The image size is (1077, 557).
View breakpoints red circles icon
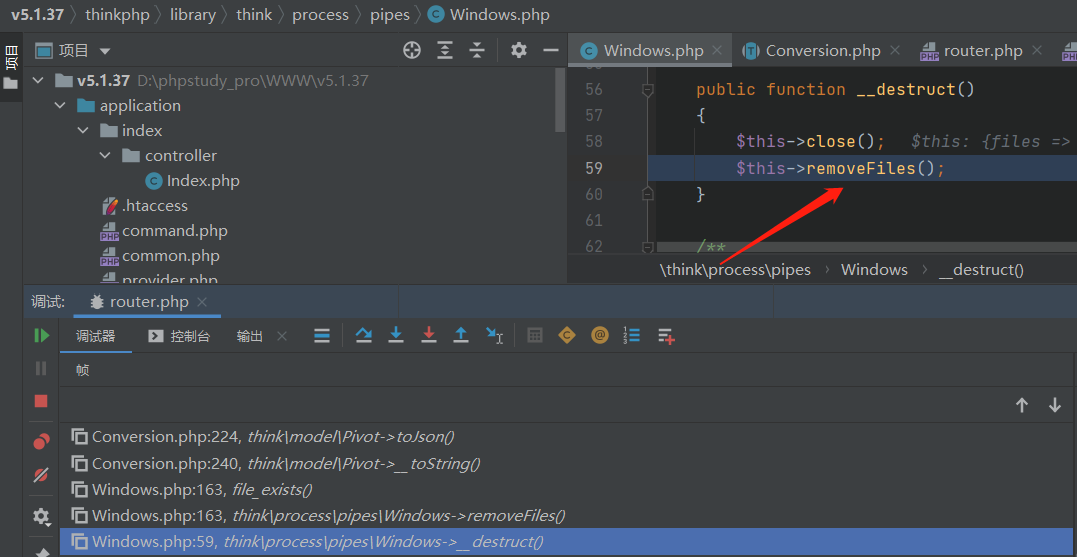(41, 442)
